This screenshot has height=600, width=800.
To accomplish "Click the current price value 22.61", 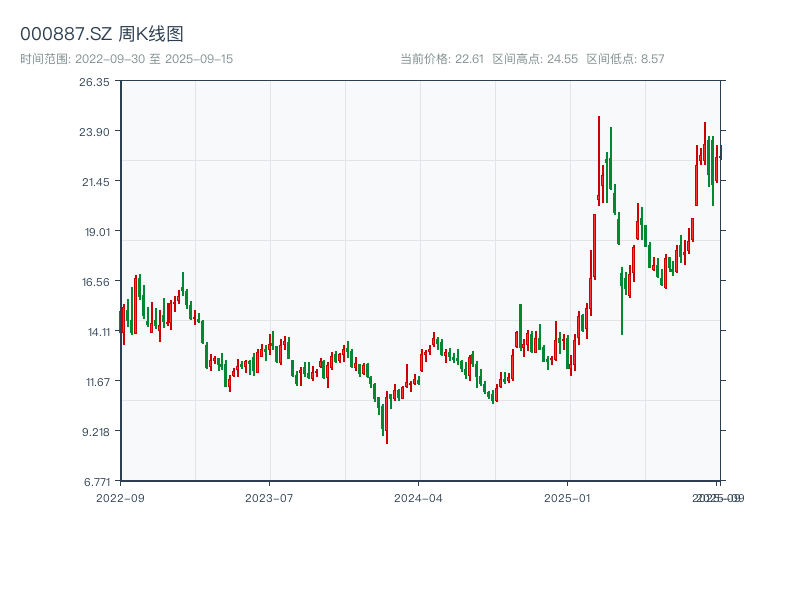I will coord(469,59).
